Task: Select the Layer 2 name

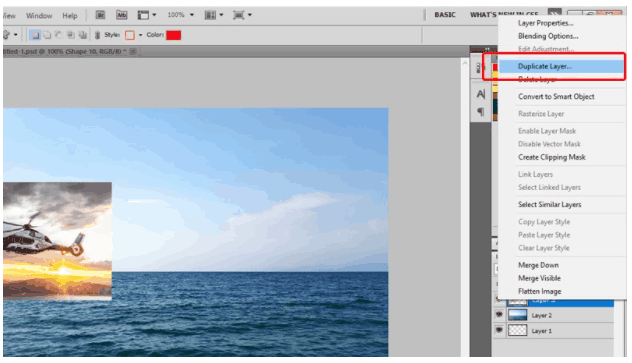Action: coord(541,315)
